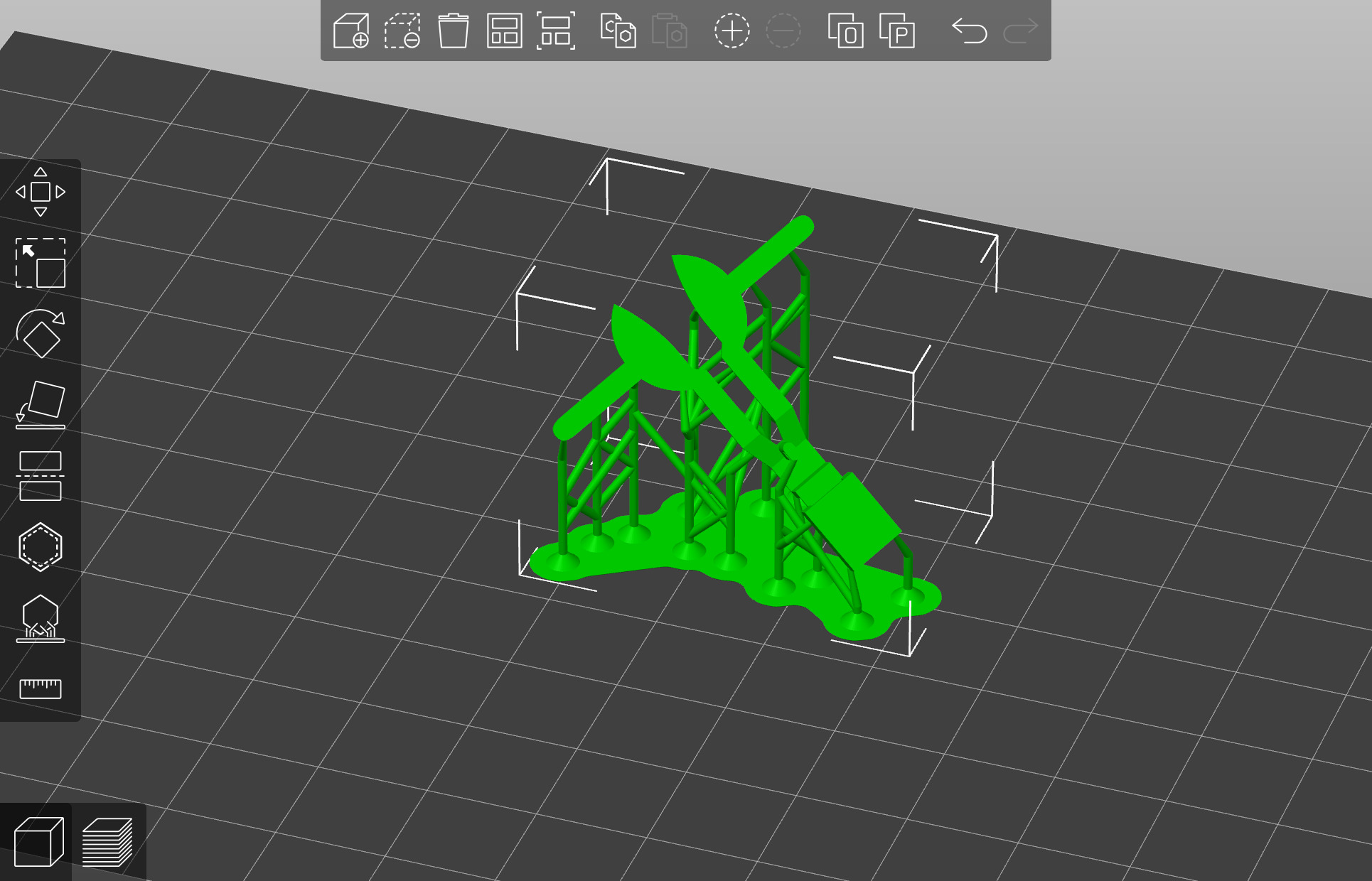Switch to sliced layers preview
The image size is (1372, 881).
click(107, 842)
